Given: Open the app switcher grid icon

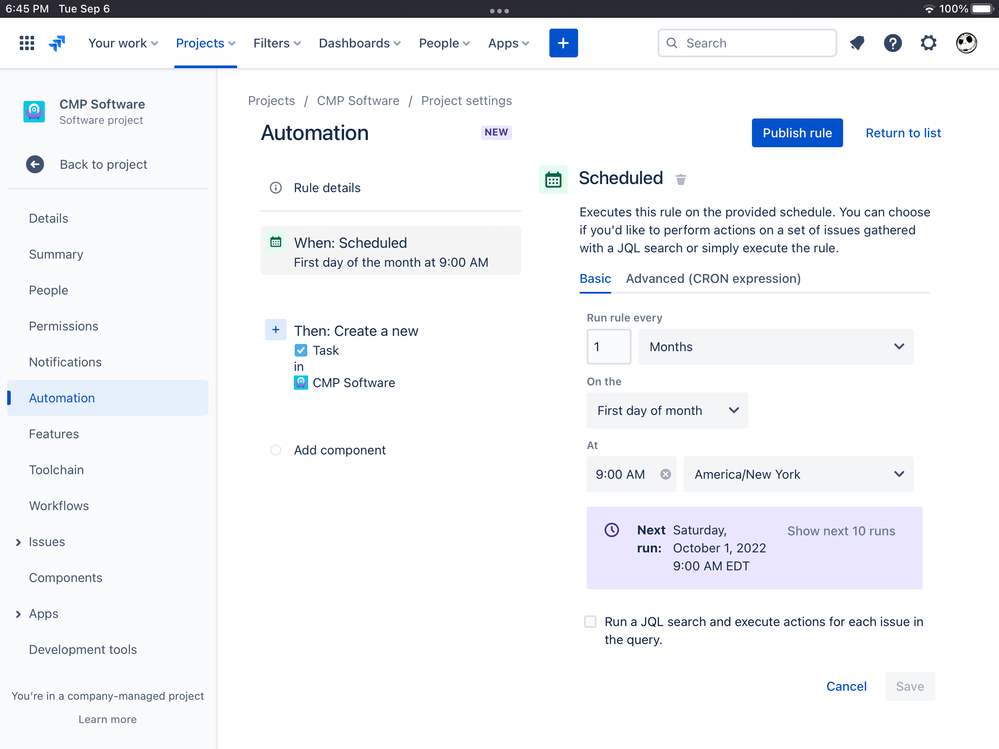Looking at the screenshot, I should point(27,43).
